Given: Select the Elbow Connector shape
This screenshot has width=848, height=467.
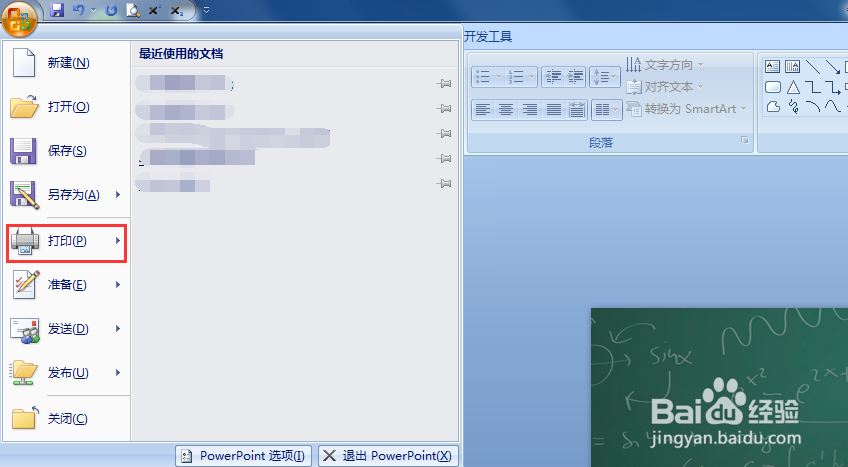Looking at the screenshot, I should point(813,86).
